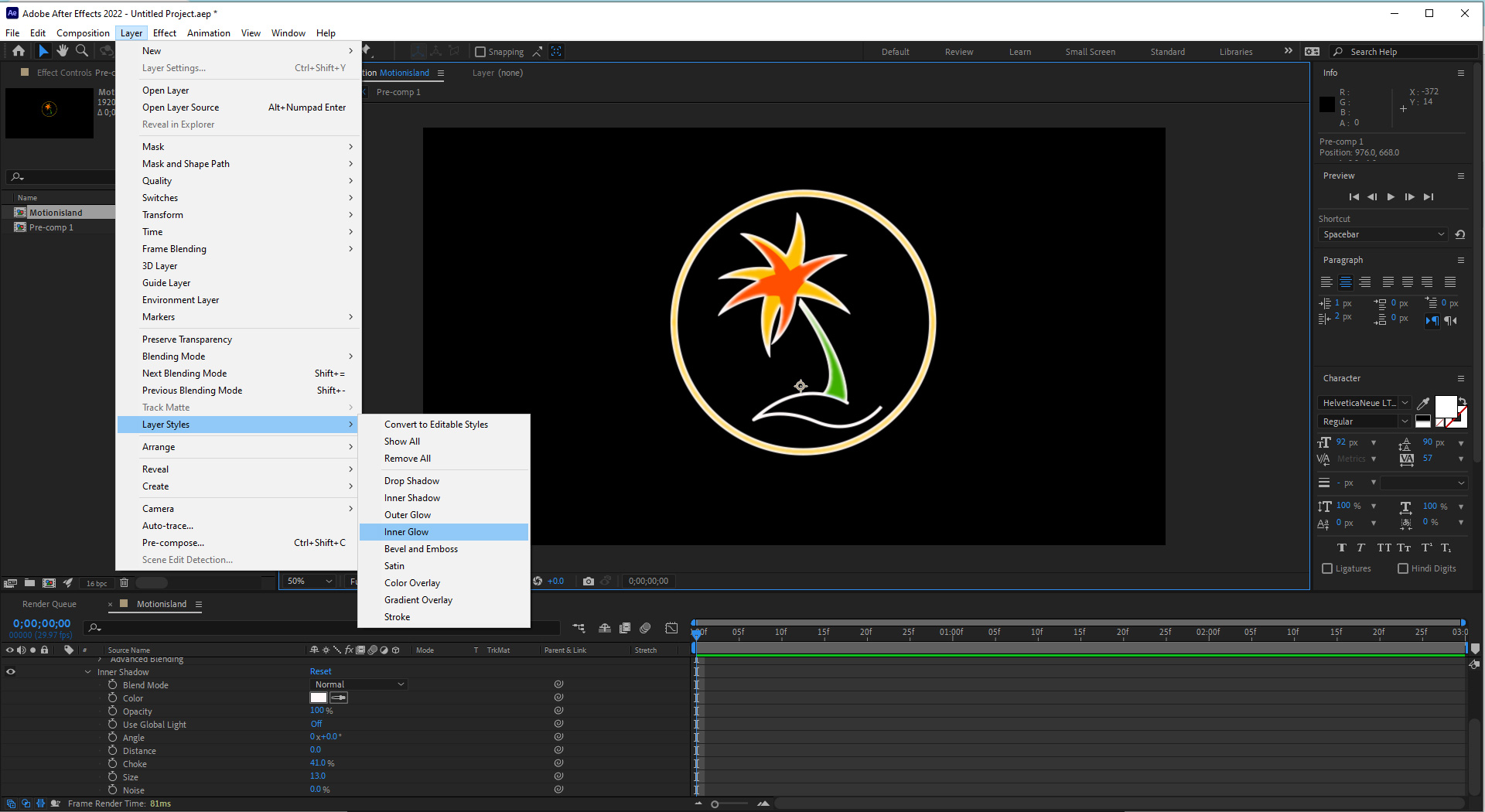This screenshot has width=1485, height=812.
Task: Take a snapshot with the camera icon
Action: pos(589,582)
